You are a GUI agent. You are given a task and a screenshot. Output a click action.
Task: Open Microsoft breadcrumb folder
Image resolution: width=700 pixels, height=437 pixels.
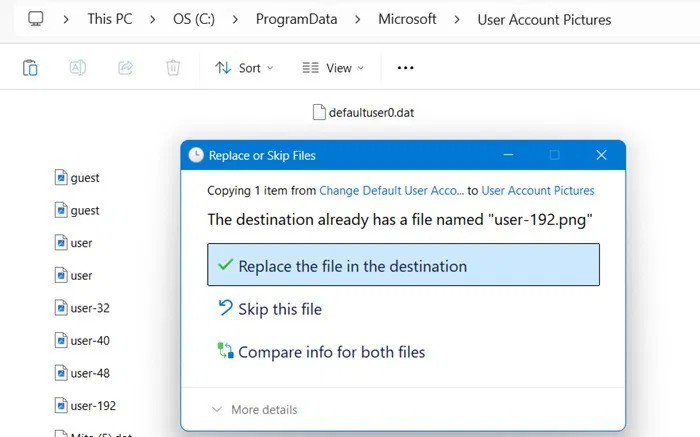[407, 19]
